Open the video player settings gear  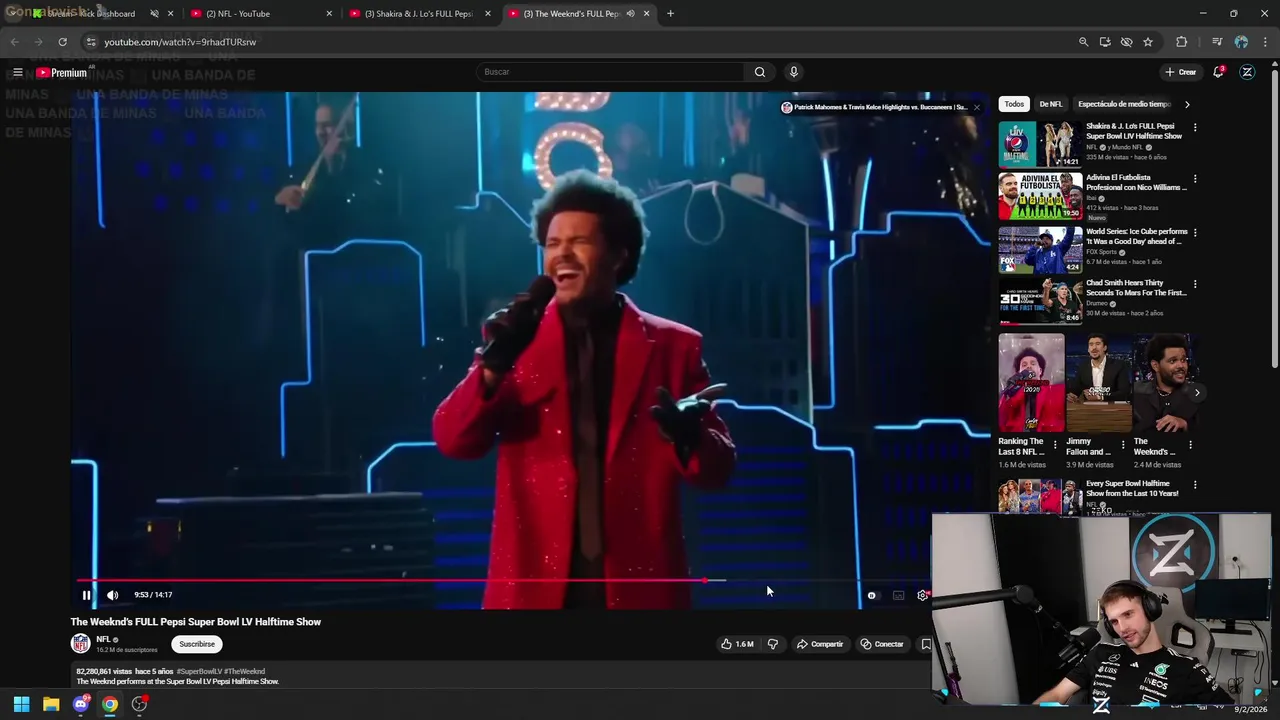click(x=922, y=595)
